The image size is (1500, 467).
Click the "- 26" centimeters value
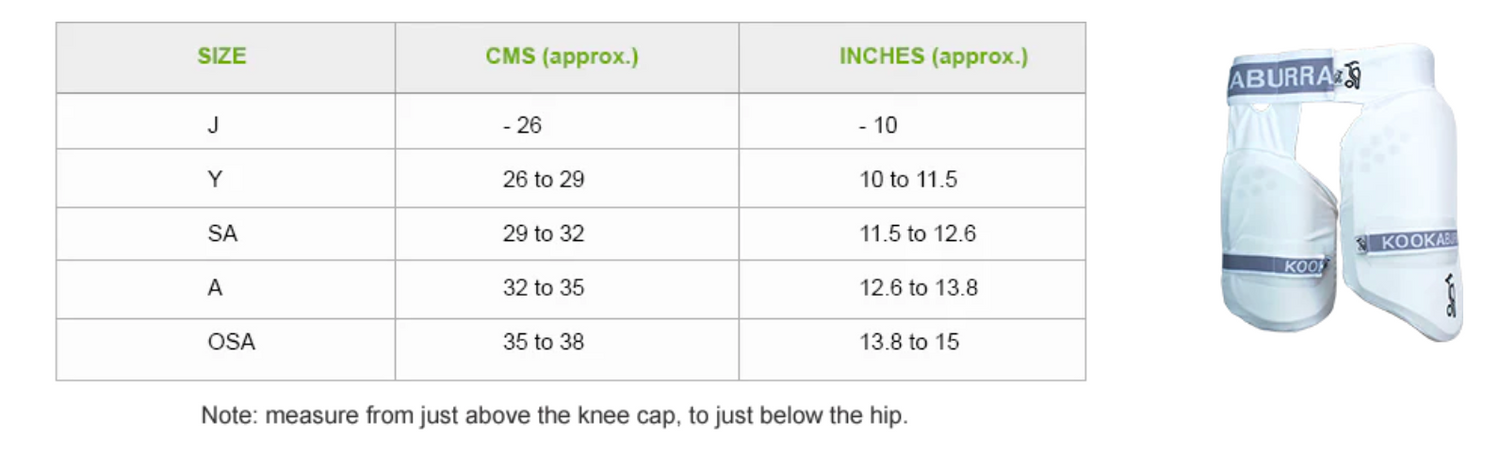tap(522, 125)
